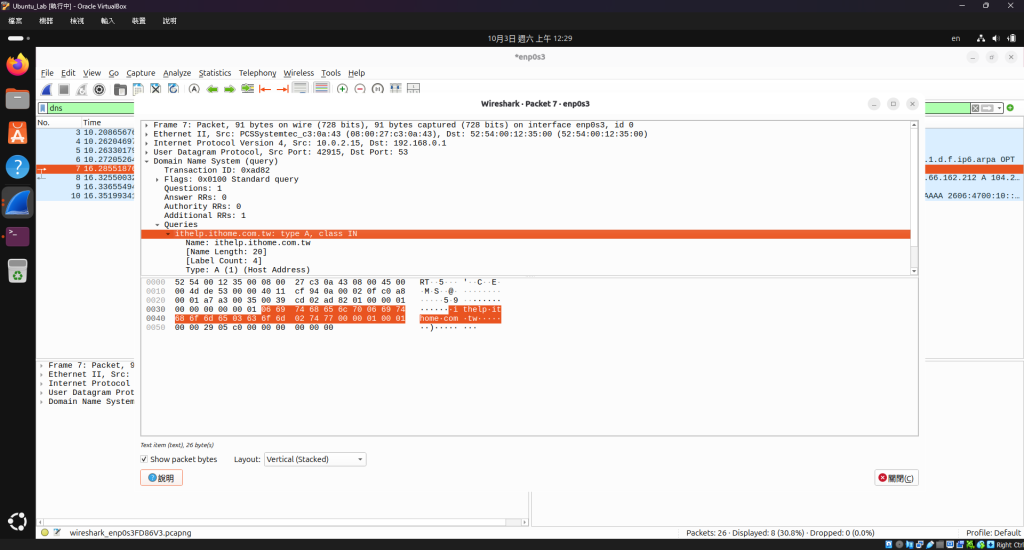
Task: Toggle auto-scroll during live capture
Action: coord(300,88)
